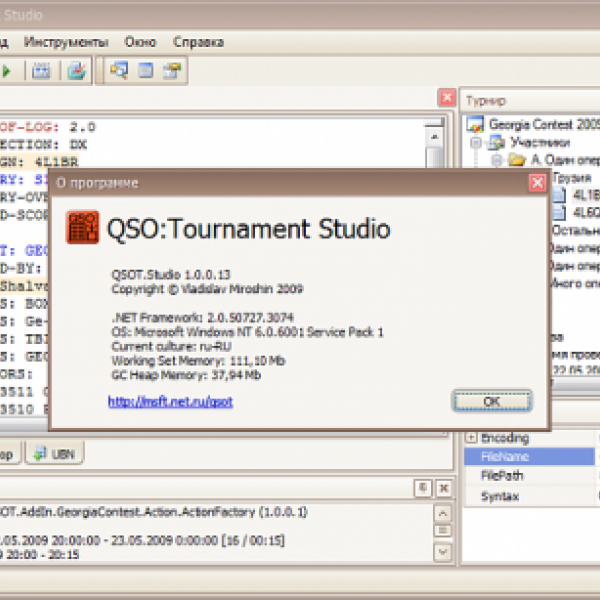Select the 4L1B log entry in tree

[586, 195]
